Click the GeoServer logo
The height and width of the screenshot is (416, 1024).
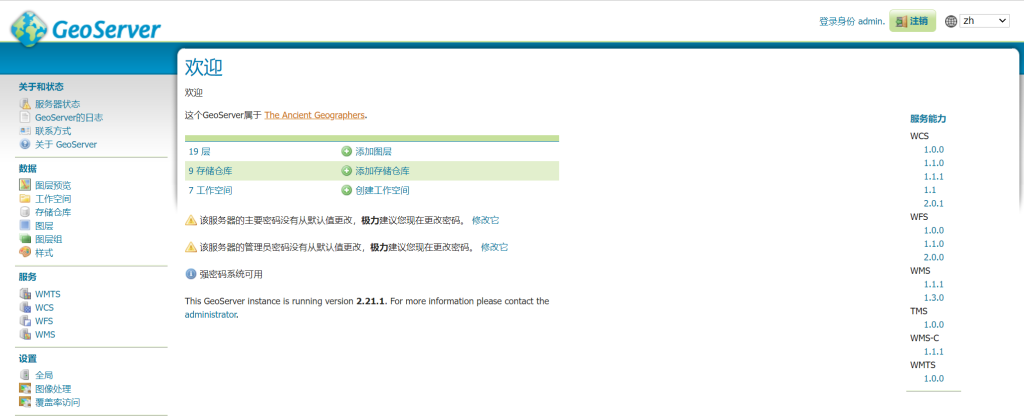85,28
